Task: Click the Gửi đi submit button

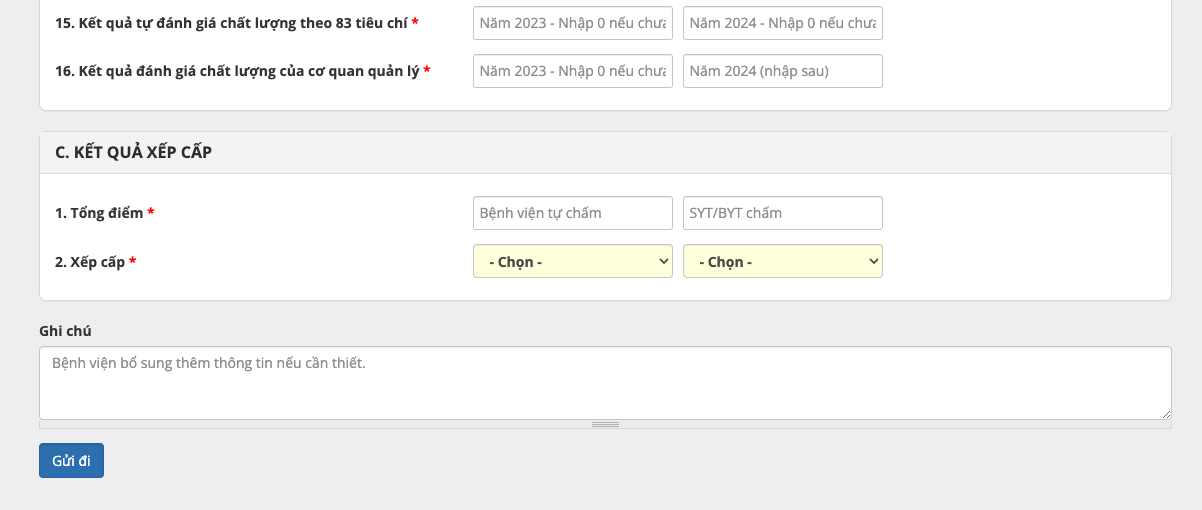Action: [71, 461]
